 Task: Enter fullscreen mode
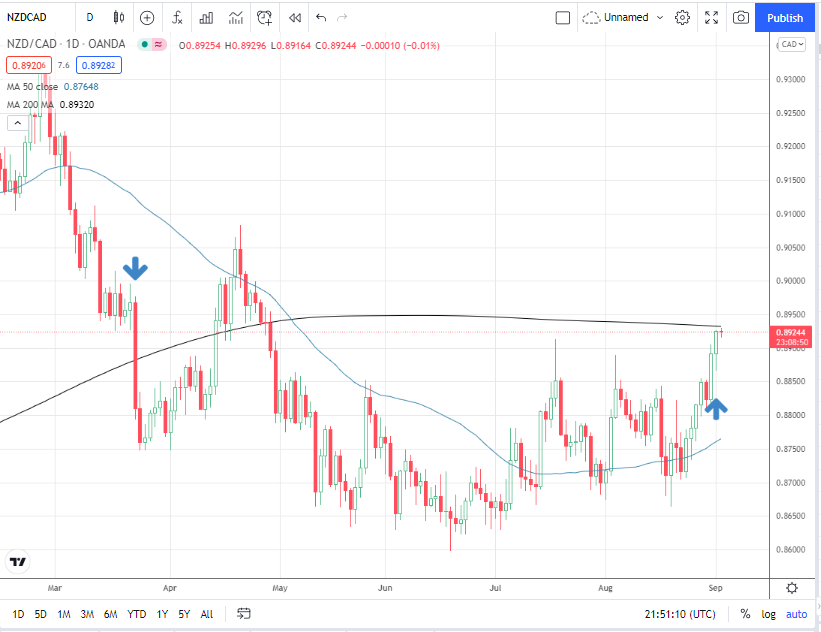click(x=712, y=17)
